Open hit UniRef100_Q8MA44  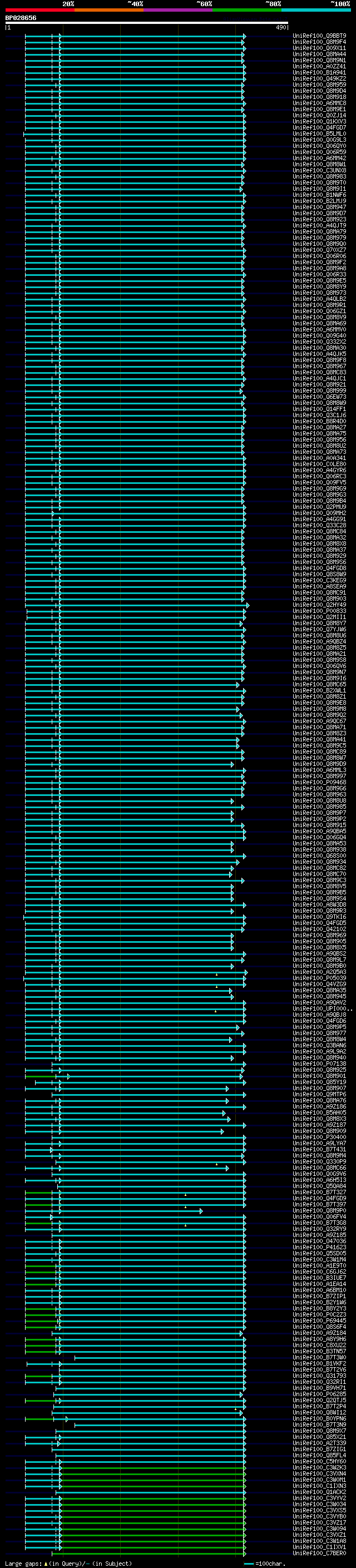(319, 54)
